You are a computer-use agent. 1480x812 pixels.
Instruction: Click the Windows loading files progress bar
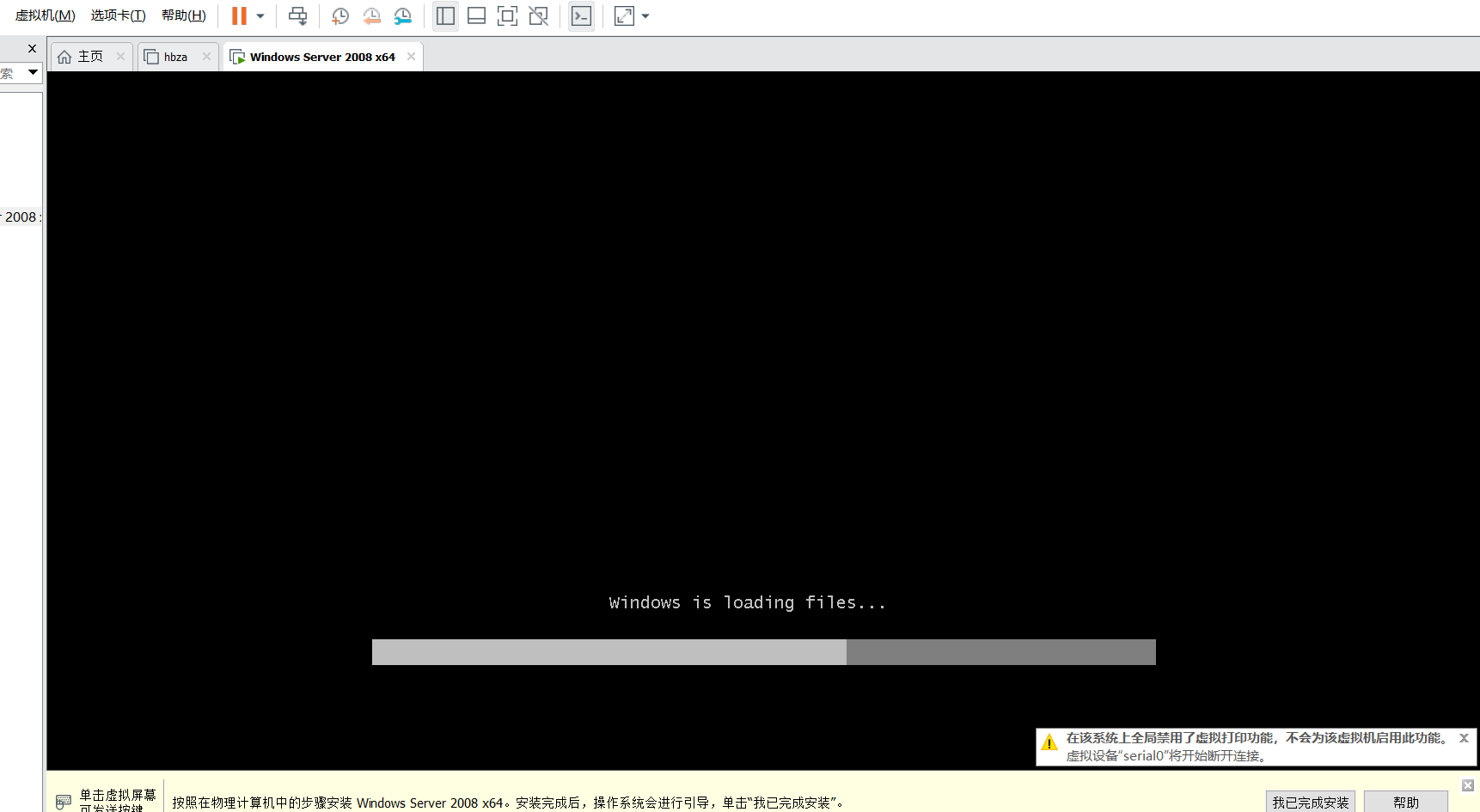coord(764,652)
